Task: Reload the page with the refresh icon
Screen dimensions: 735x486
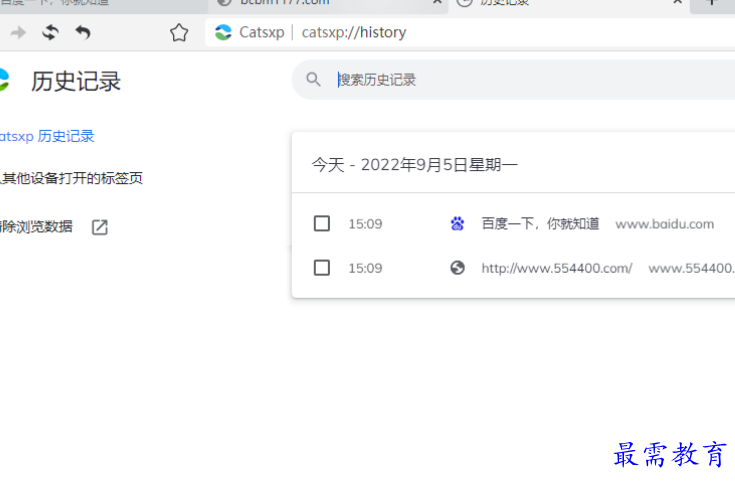Action: click(50, 32)
